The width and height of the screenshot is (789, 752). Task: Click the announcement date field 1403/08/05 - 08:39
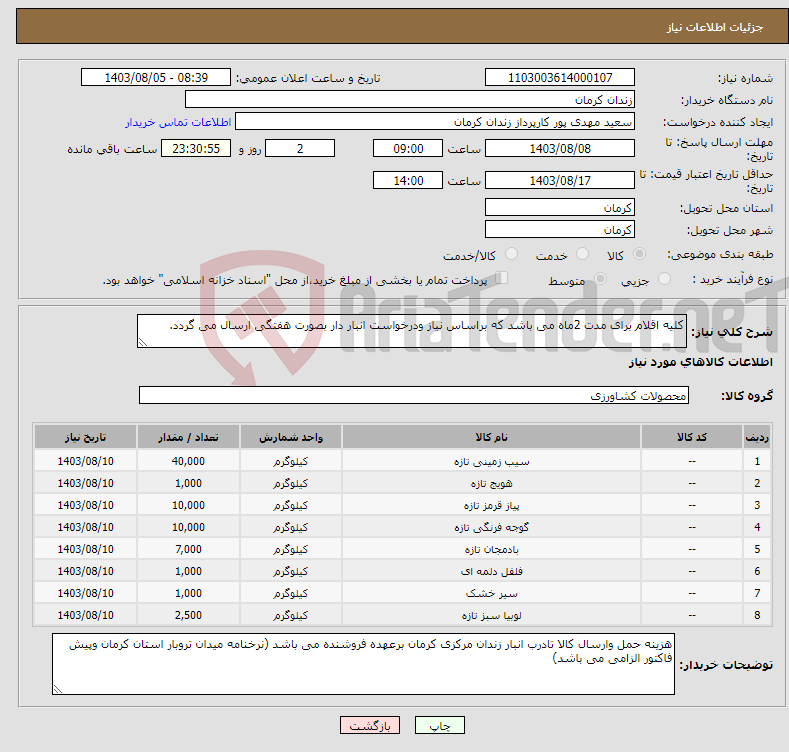(x=156, y=78)
